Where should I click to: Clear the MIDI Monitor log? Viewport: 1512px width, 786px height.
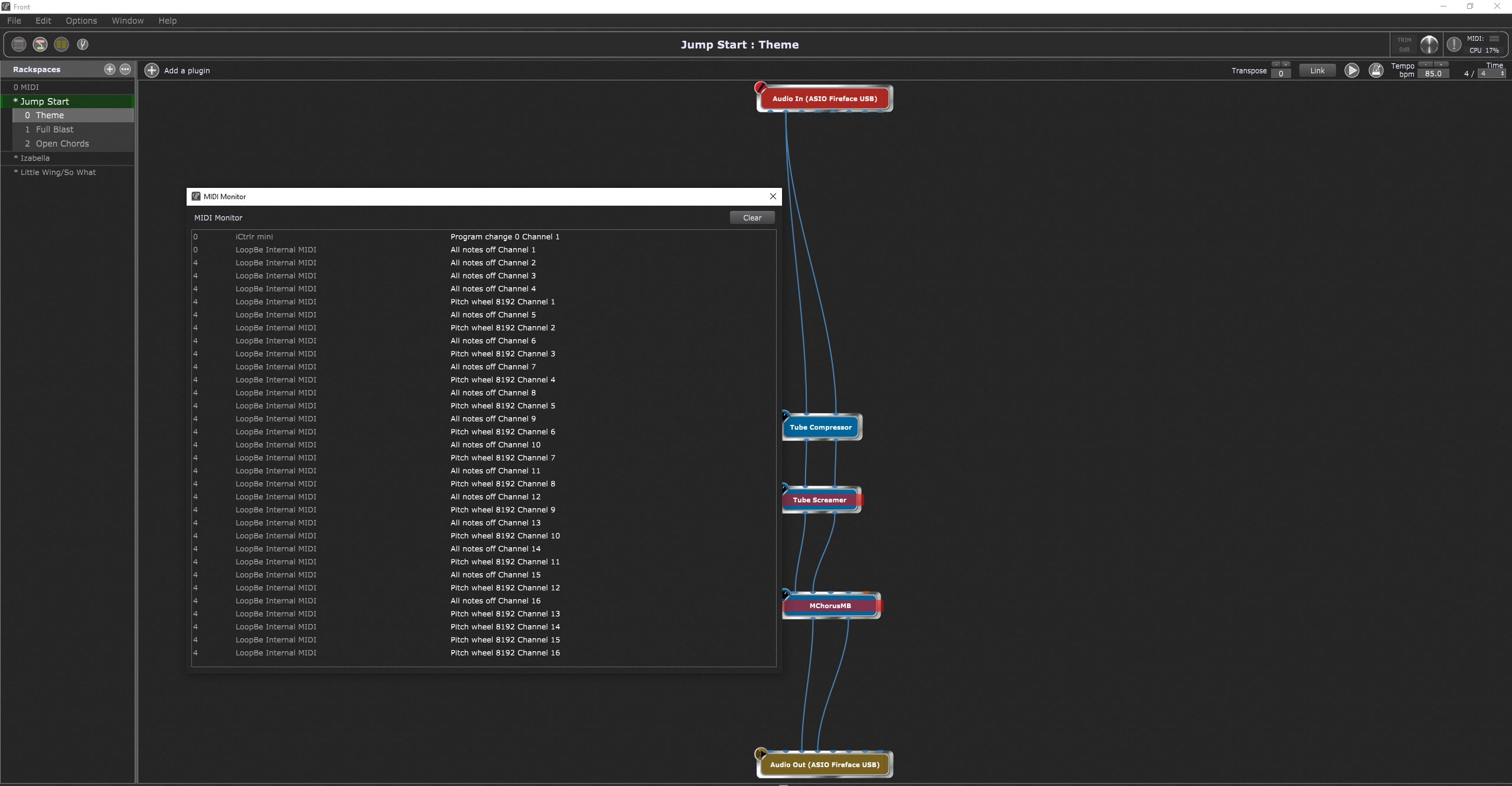[752, 217]
